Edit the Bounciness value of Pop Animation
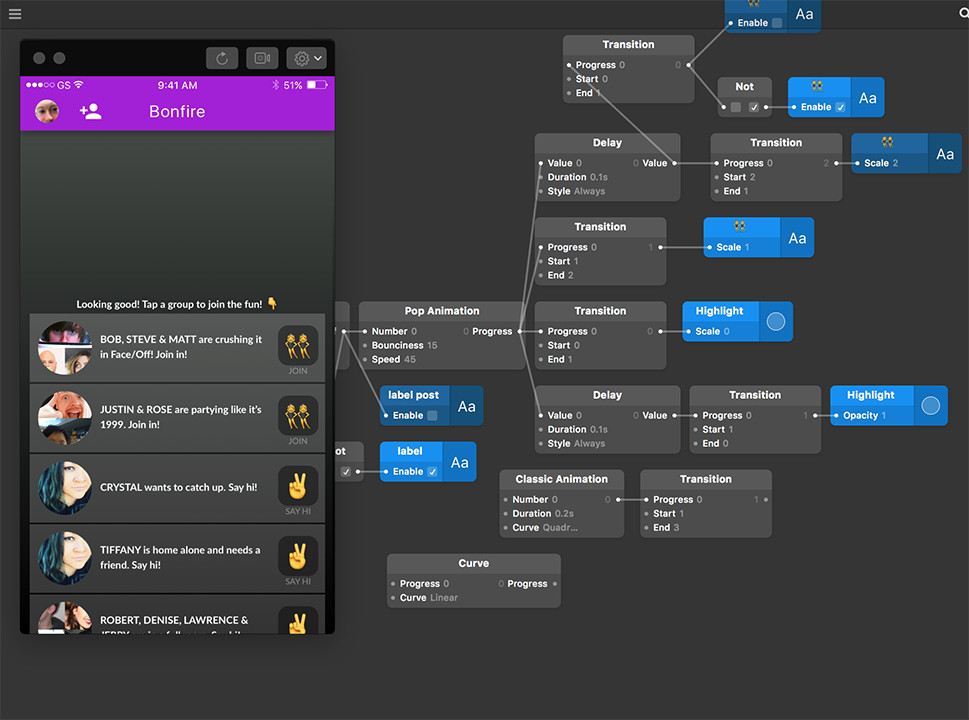969x720 pixels. tap(432, 345)
